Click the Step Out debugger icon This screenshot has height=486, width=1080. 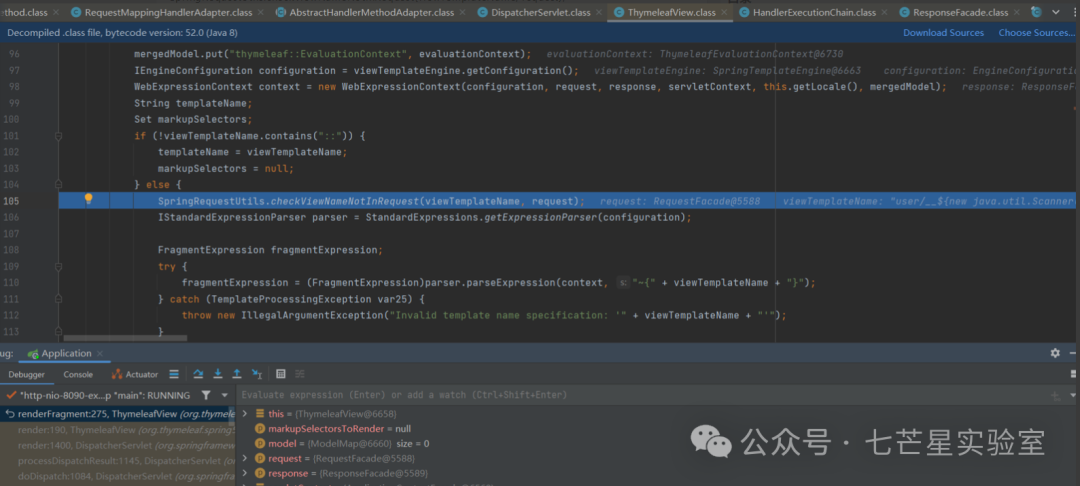click(237, 374)
